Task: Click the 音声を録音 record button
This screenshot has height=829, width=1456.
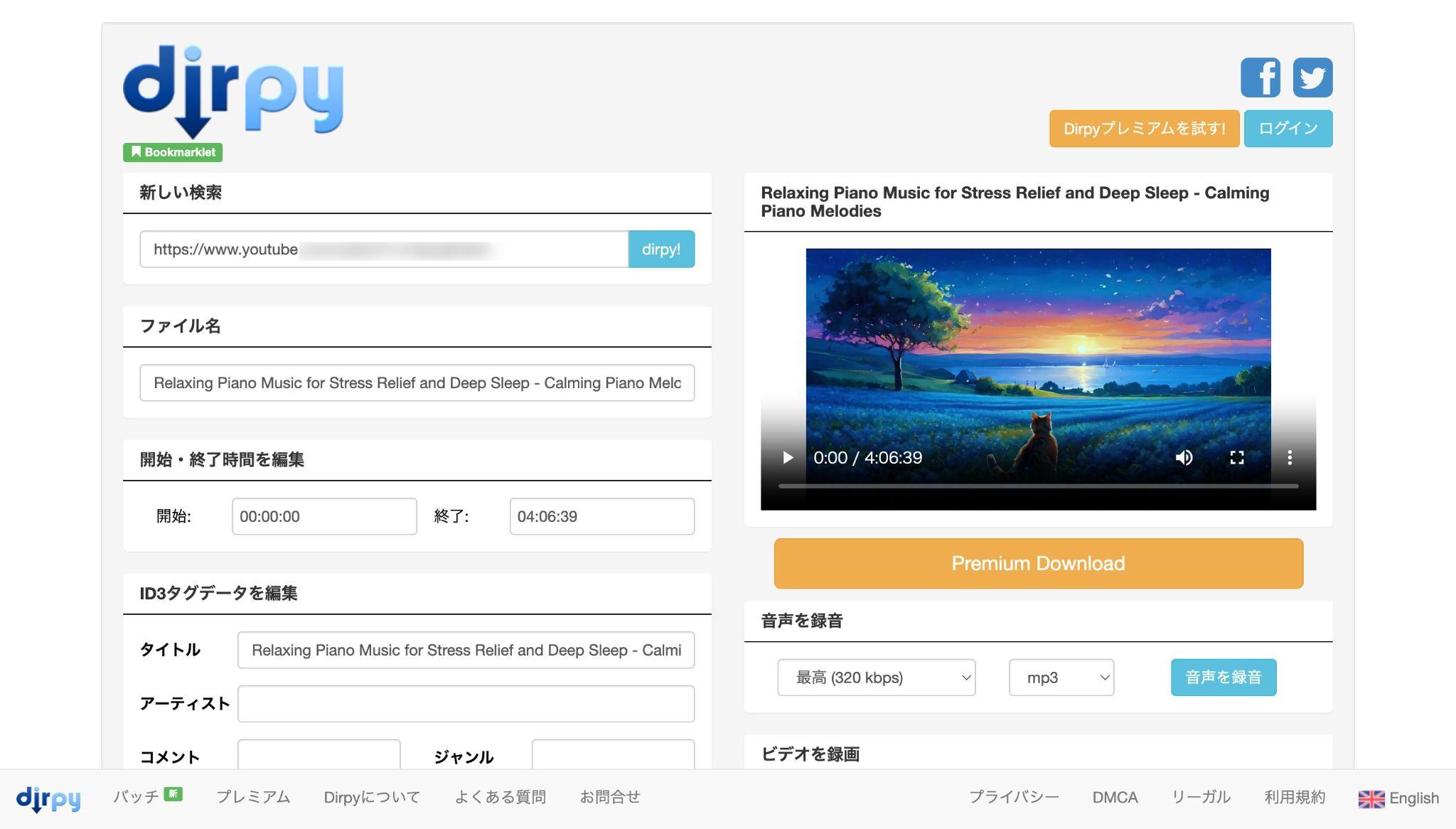Action: point(1224,678)
